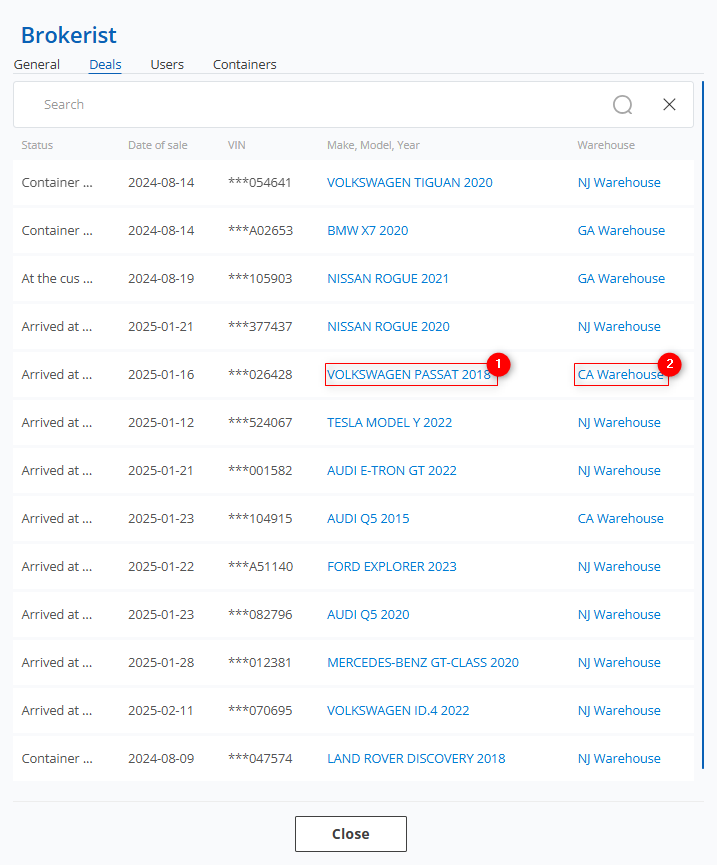
Task: Click the Close button
Action: click(351, 834)
